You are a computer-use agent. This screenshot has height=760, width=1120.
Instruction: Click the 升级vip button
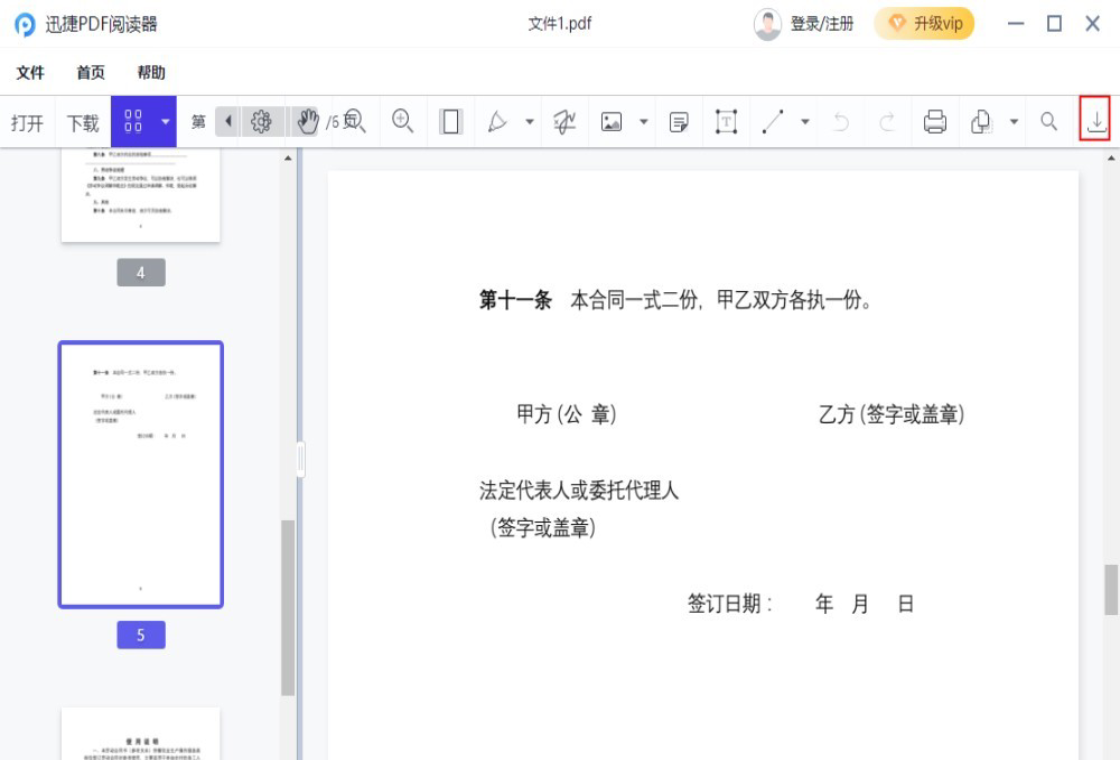click(x=924, y=22)
